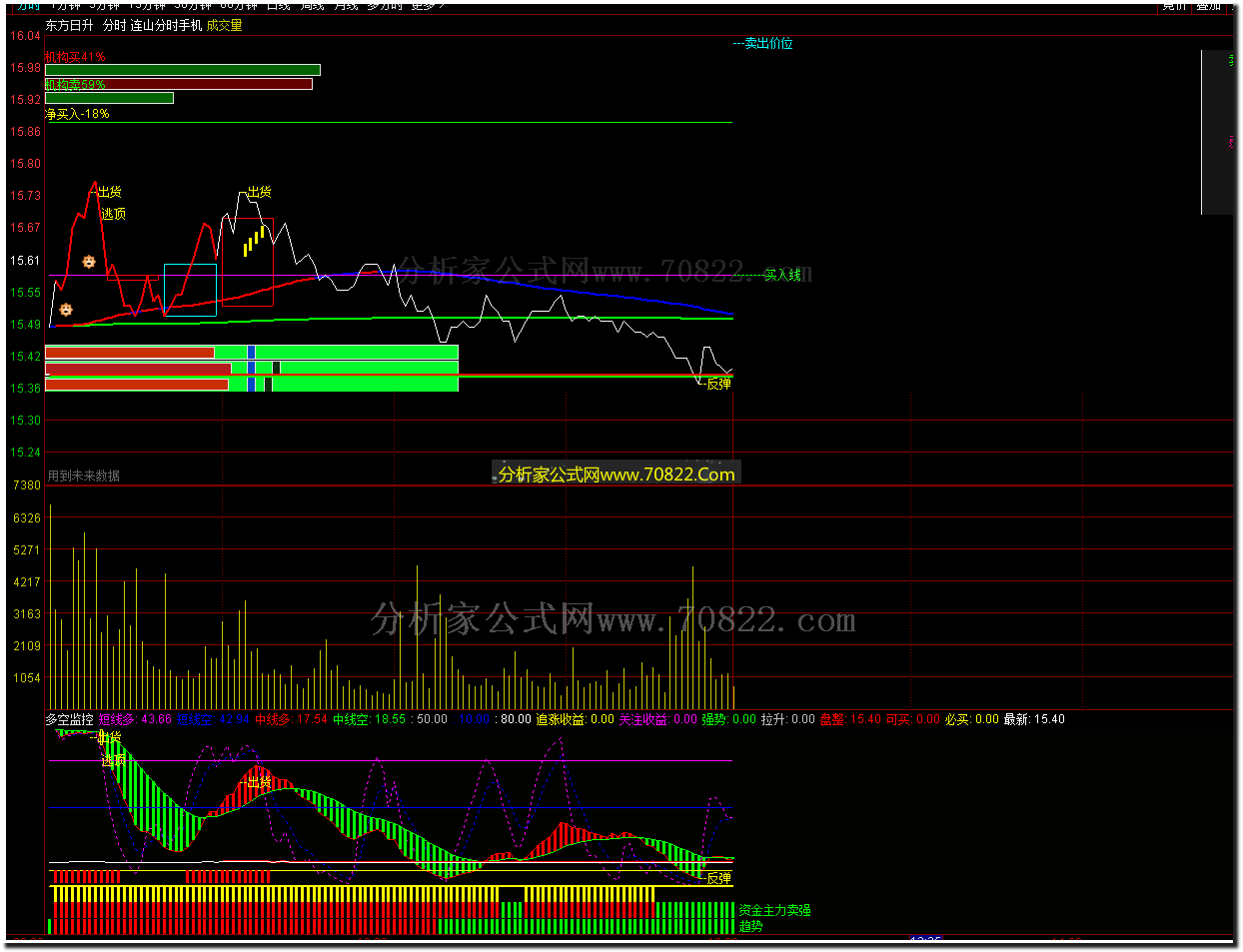1243x952 pixels.
Task: Click the 出货 marker on the red indicator hump
Action: 259,782
